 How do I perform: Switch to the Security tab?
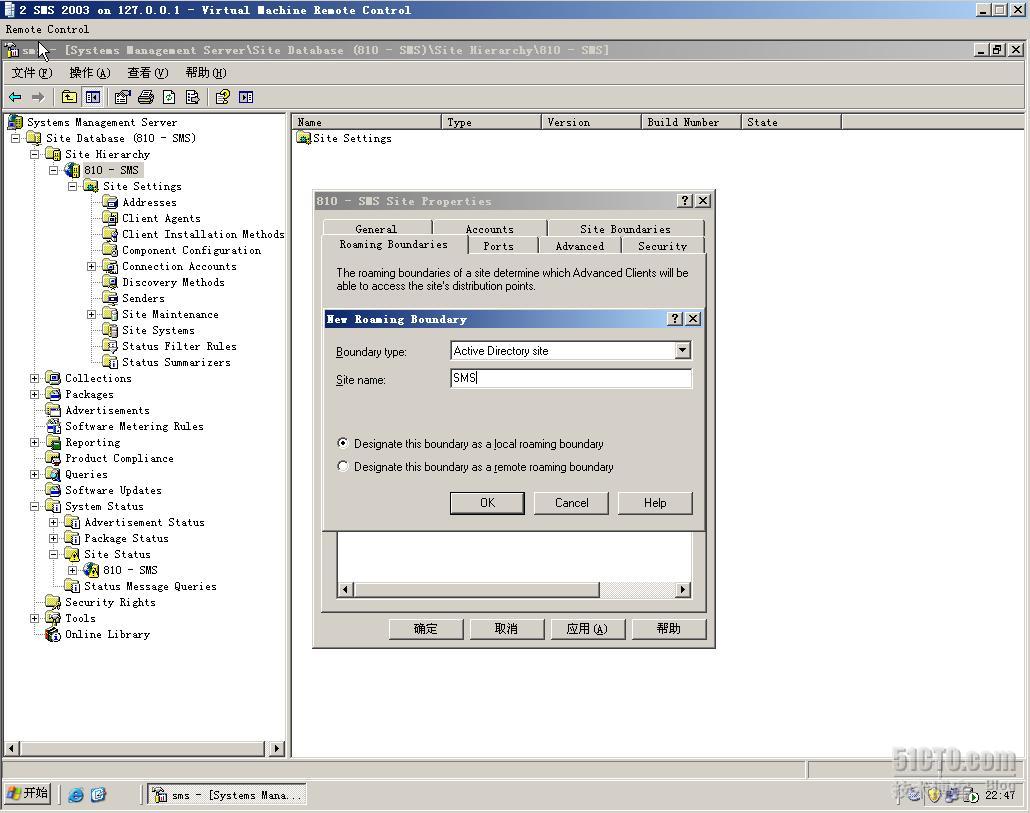[662, 246]
